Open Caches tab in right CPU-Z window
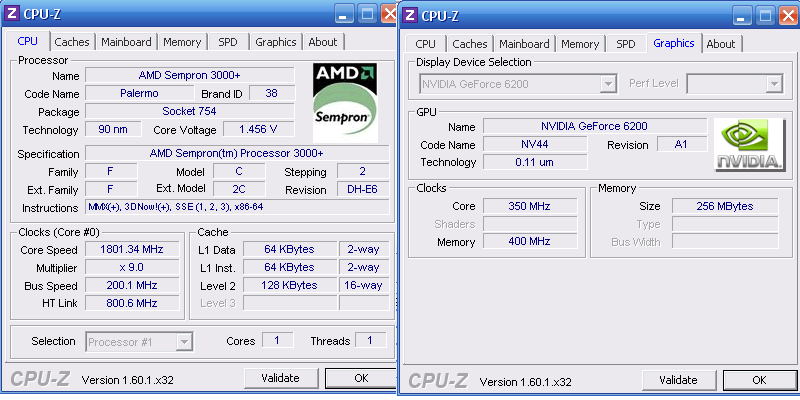The width and height of the screenshot is (800, 400). 470,44
